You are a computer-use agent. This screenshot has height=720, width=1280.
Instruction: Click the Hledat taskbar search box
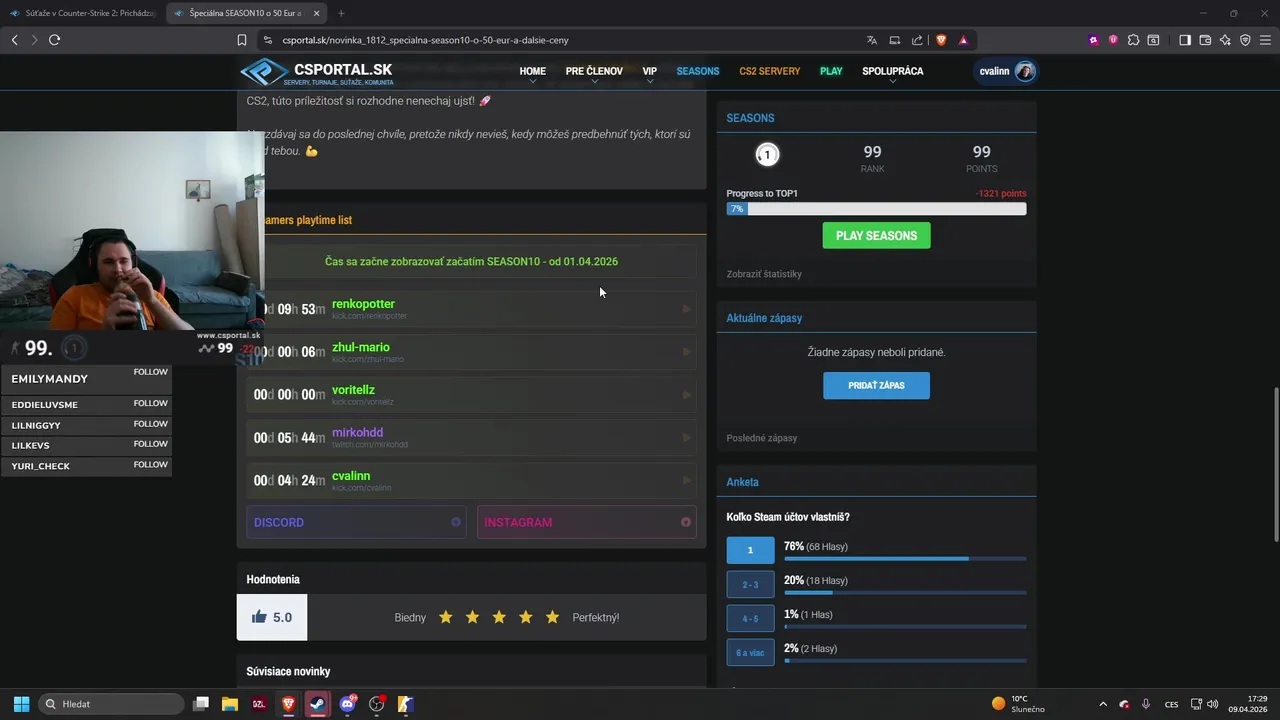coord(111,704)
